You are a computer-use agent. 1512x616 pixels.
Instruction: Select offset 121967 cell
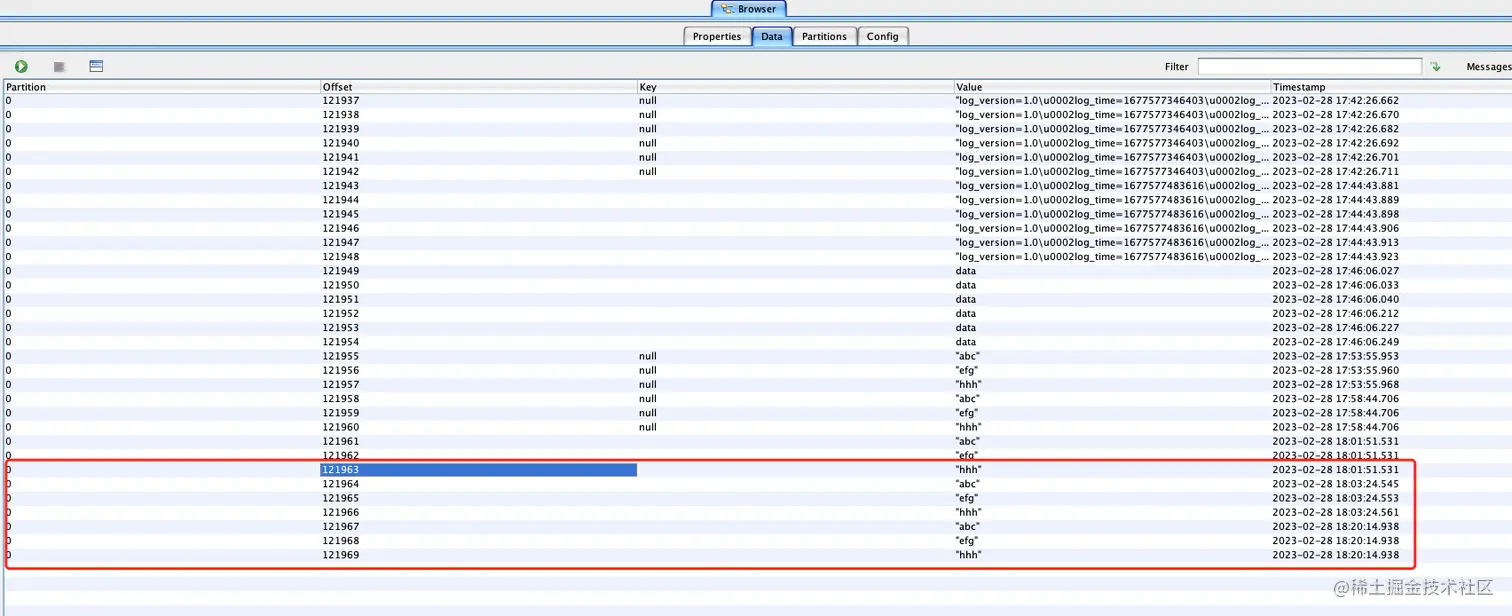(x=478, y=526)
